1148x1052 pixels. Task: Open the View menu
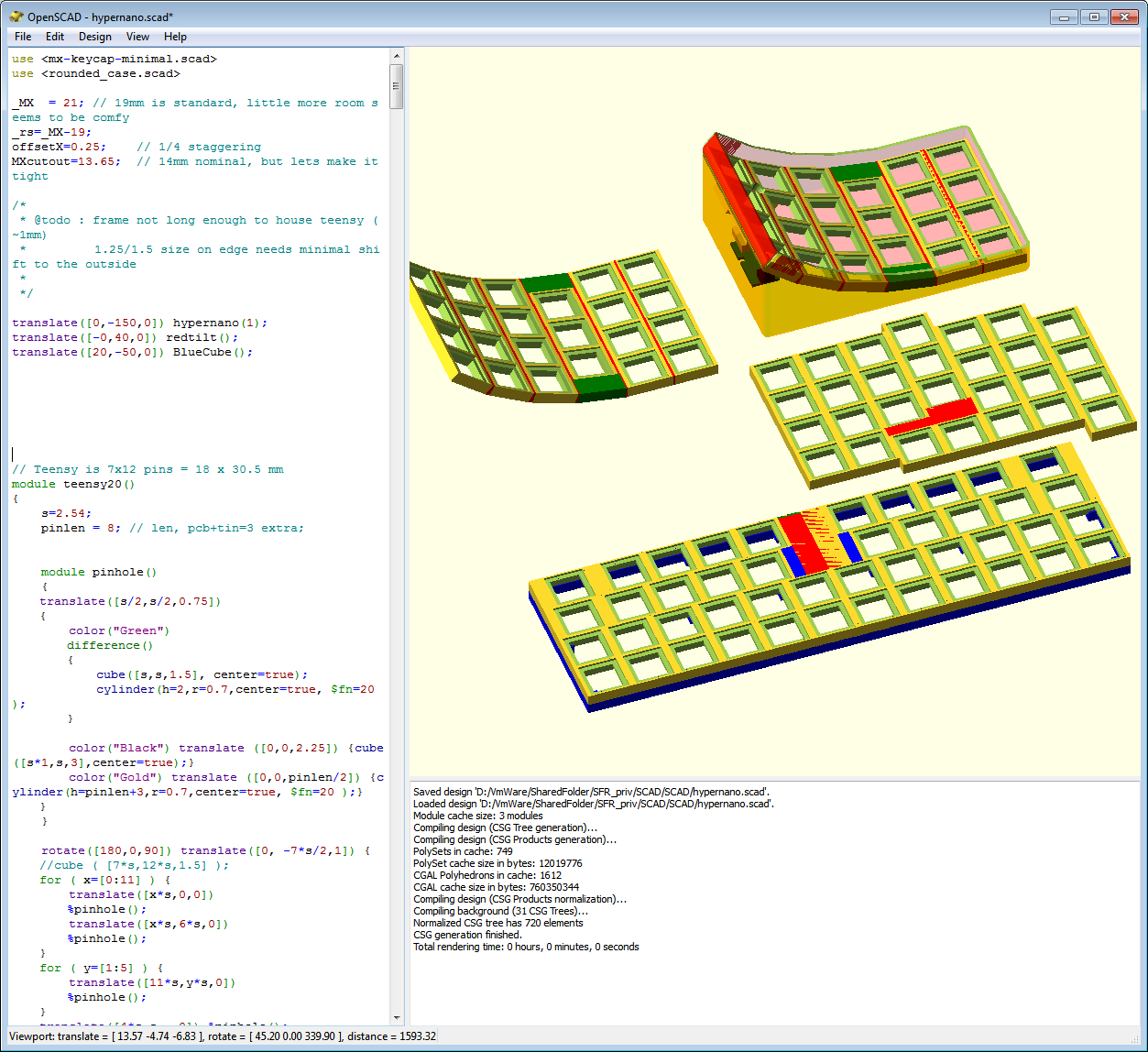click(137, 37)
